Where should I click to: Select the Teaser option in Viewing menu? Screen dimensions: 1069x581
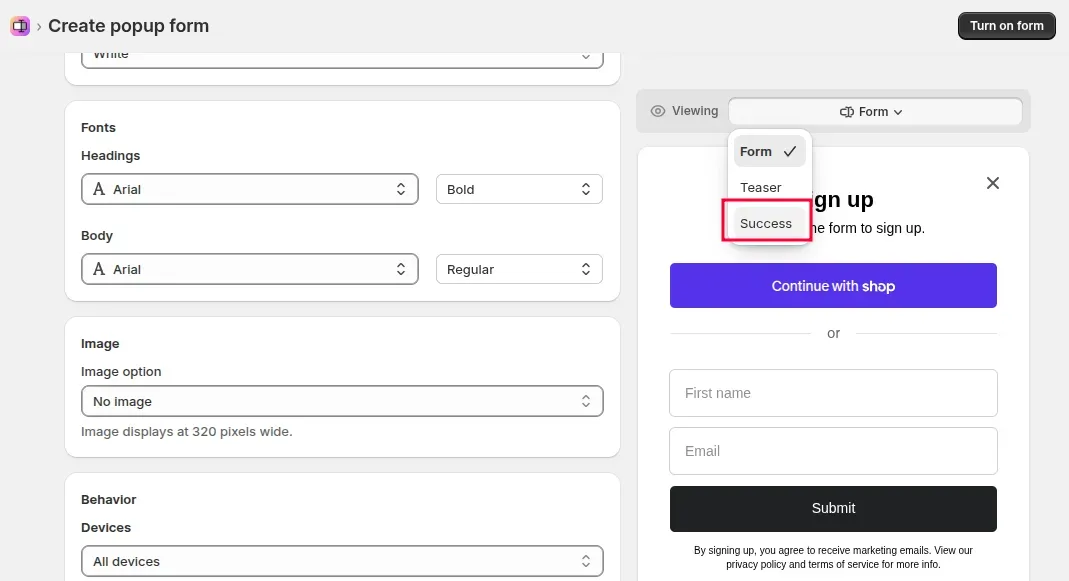[769, 188]
